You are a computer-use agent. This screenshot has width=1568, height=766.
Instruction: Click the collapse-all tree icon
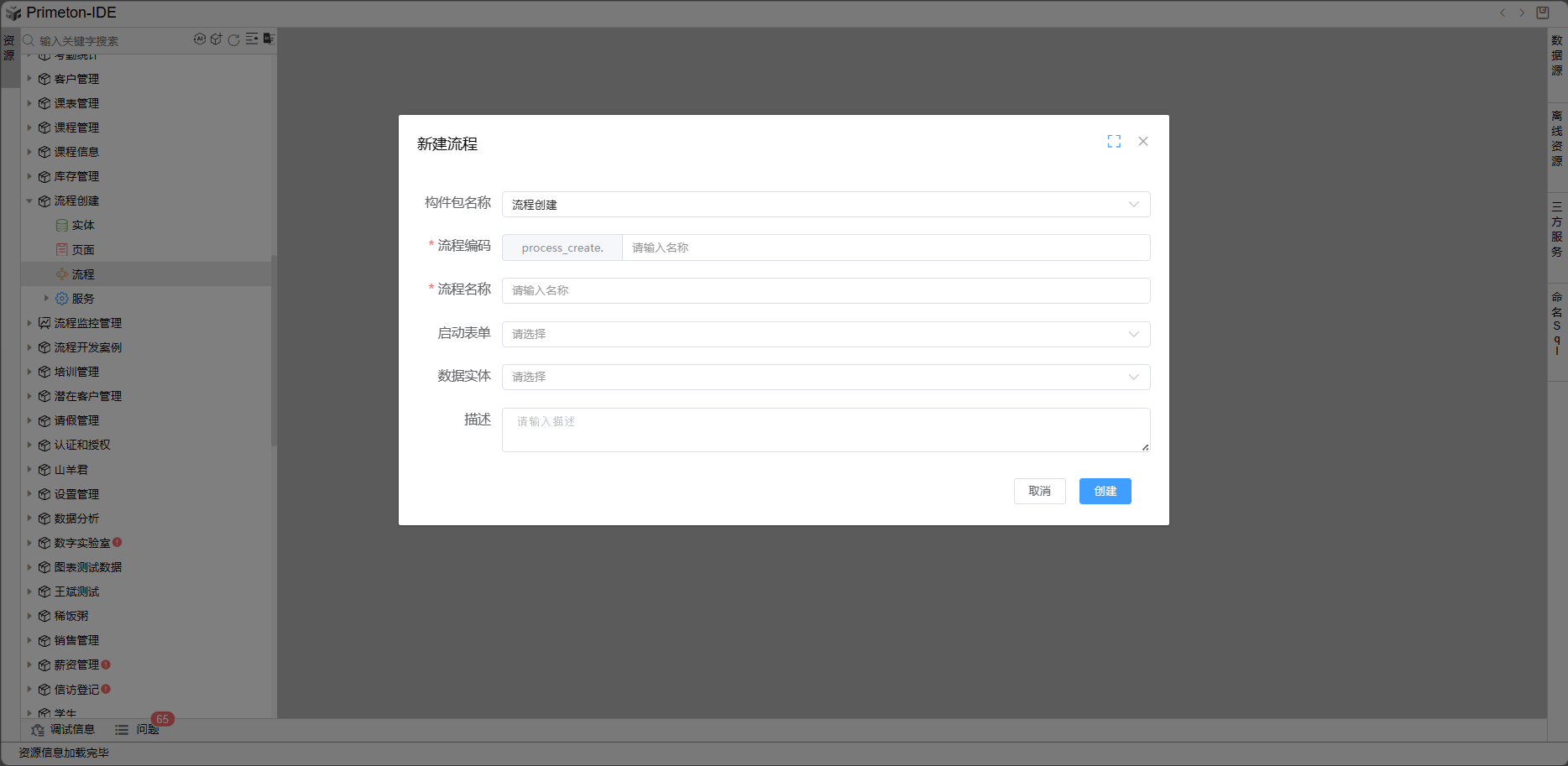pyautogui.click(x=252, y=39)
